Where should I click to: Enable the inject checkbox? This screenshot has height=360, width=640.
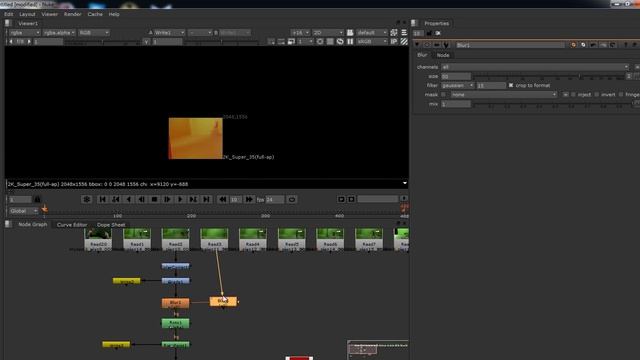click(573, 95)
